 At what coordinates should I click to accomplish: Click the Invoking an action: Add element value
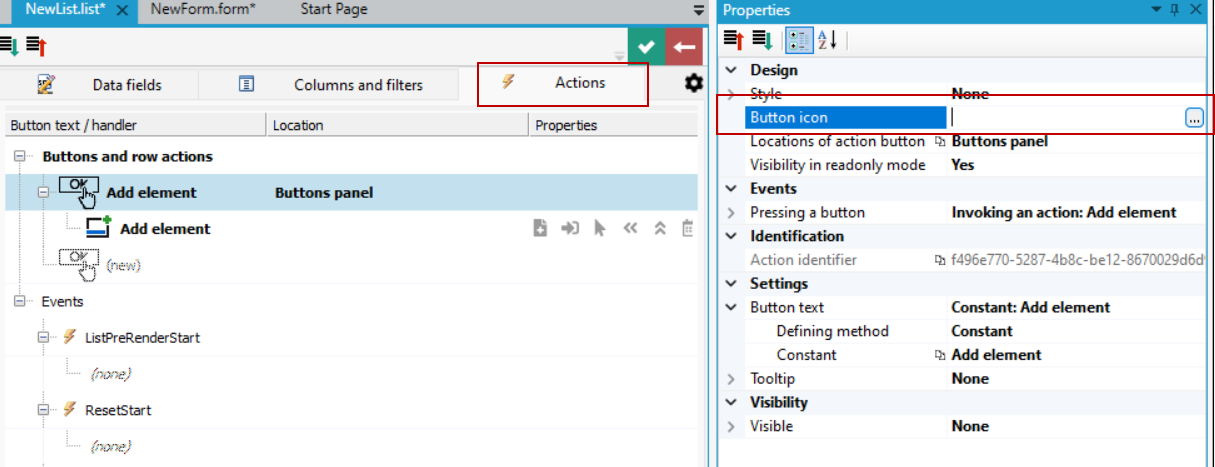point(1064,212)
